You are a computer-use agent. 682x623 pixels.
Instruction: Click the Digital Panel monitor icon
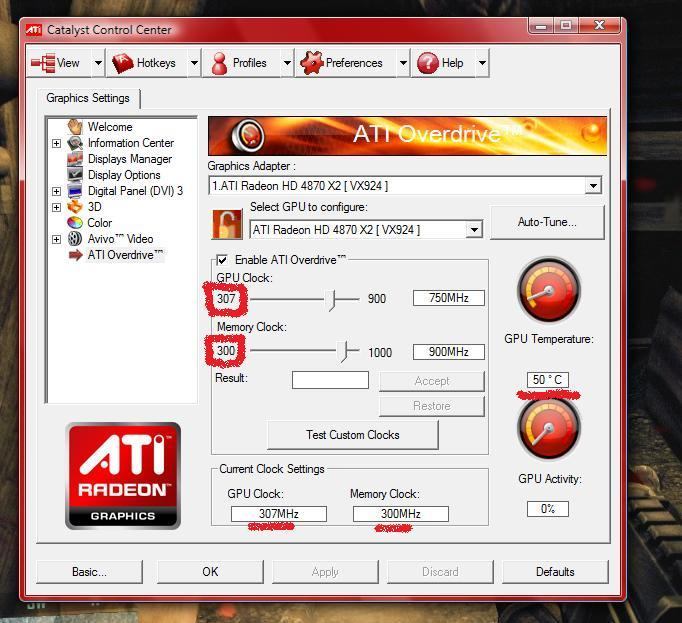[75, 191]
